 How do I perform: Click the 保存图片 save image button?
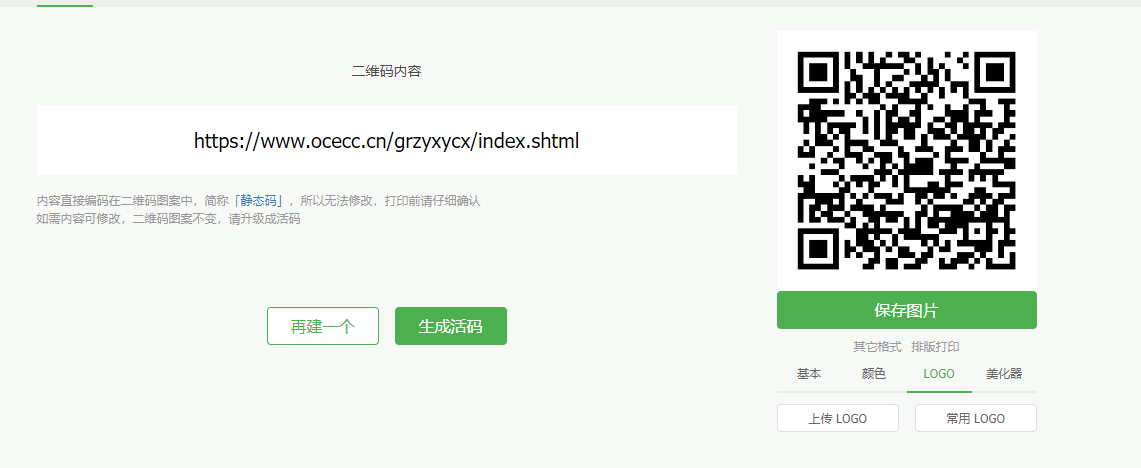[907, 310]
